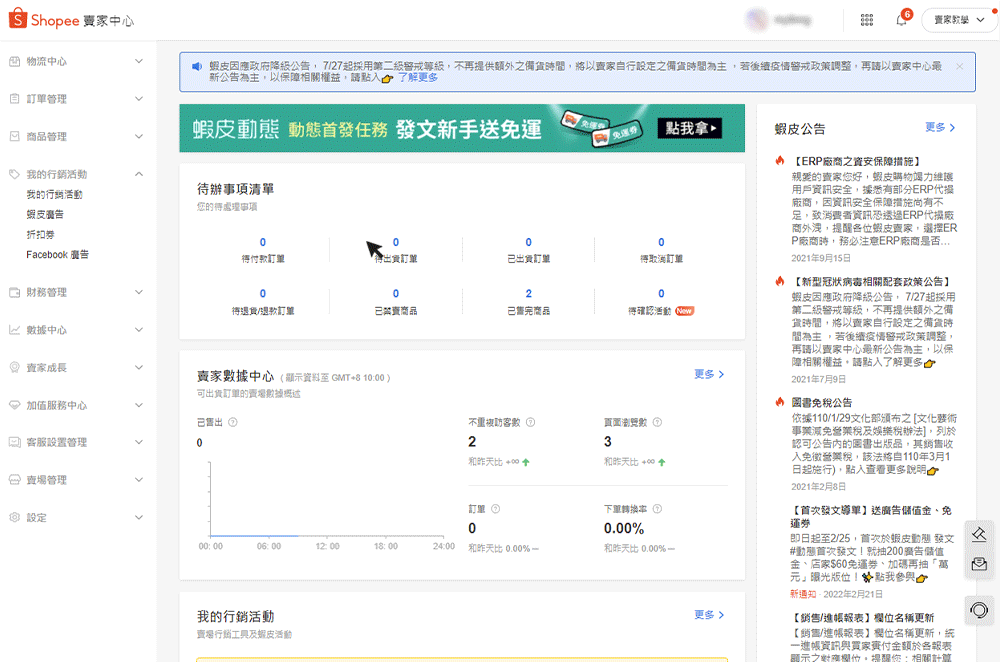The width and height of the screenshot is (1000, 662).
Task: Click the 物流中心 sidebar icon
Action: (15, 61)
